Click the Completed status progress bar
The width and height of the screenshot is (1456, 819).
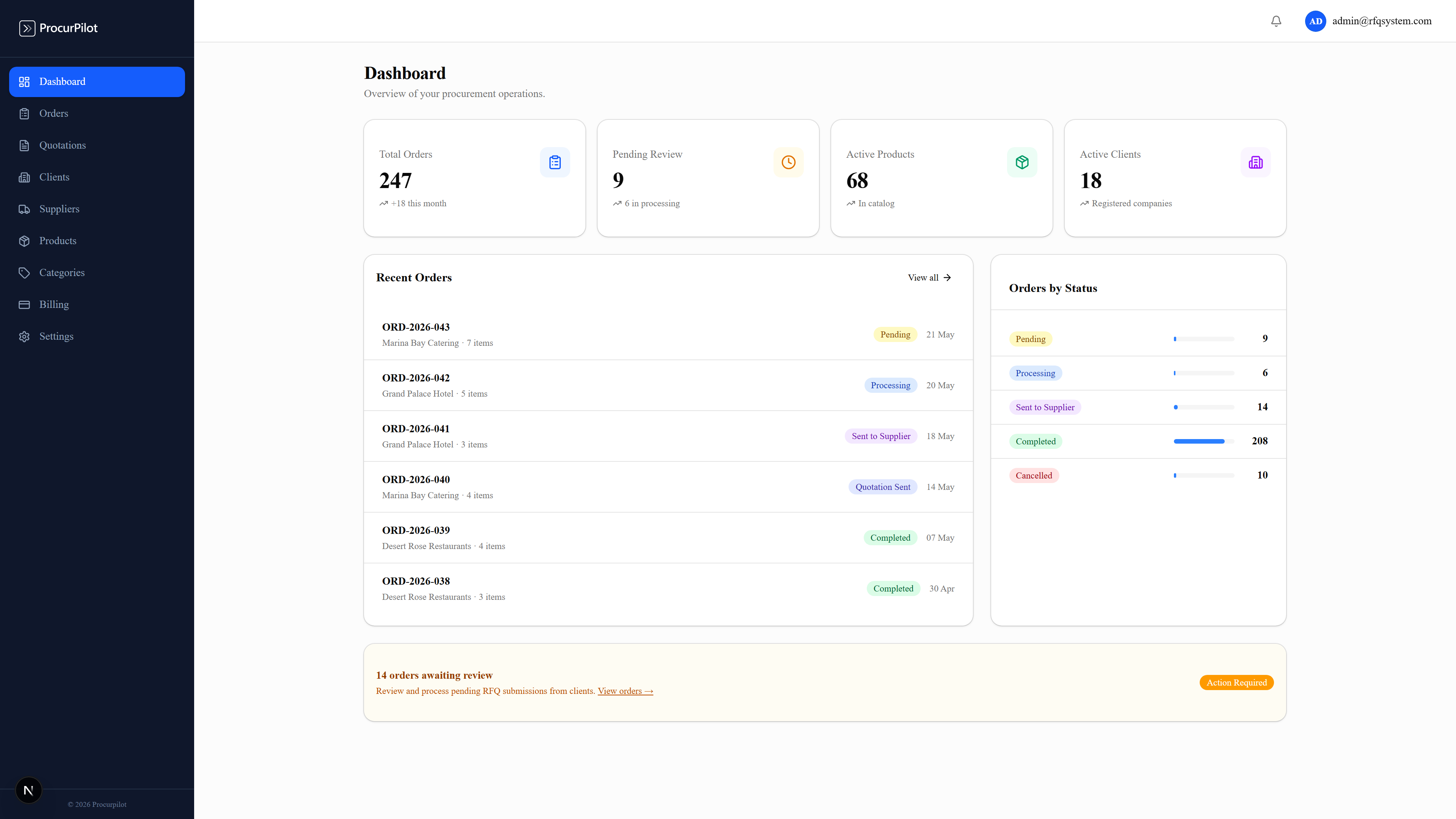[x=1204, y=441]
